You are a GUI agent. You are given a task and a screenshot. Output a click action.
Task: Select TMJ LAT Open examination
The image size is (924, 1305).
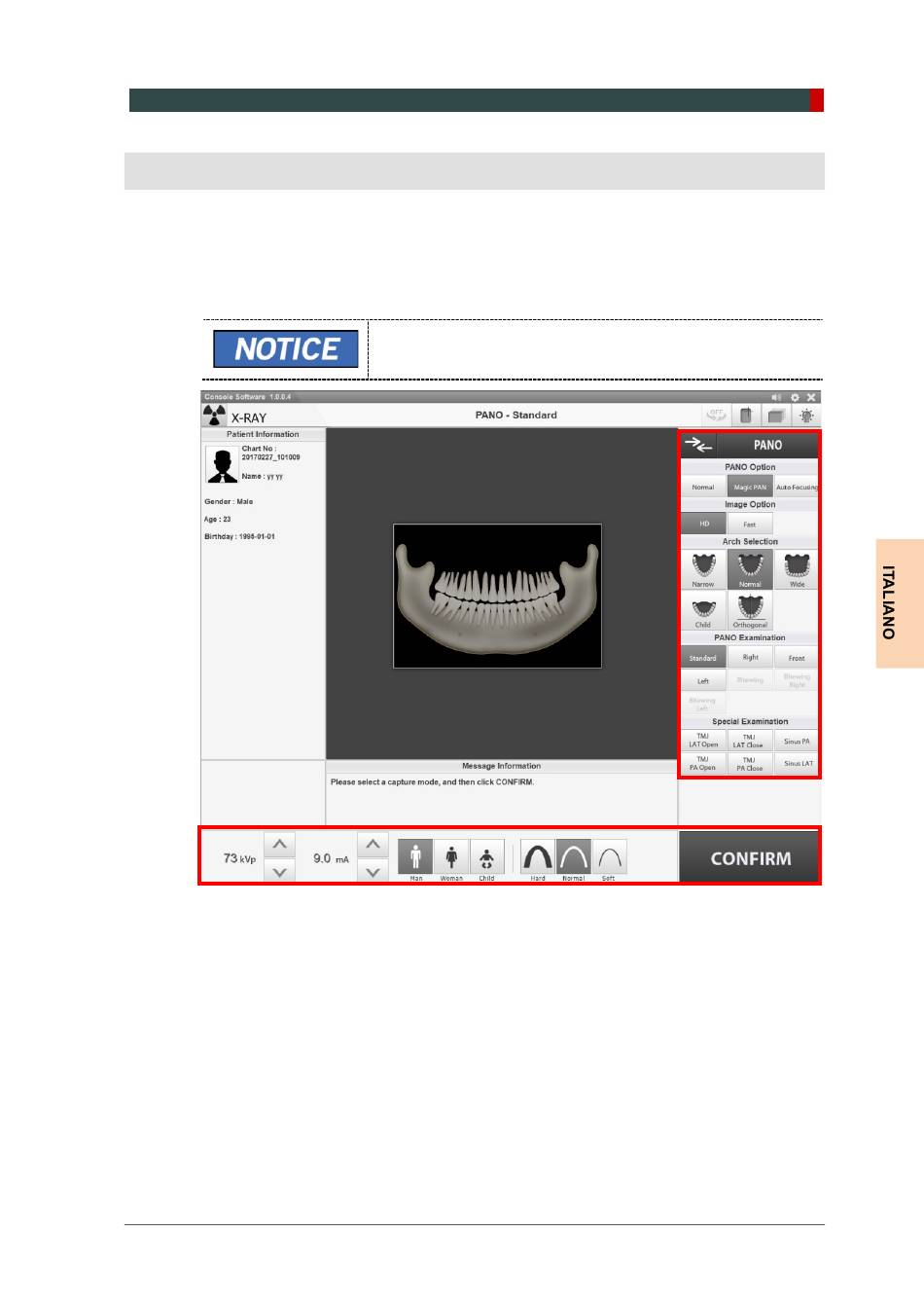702,741
